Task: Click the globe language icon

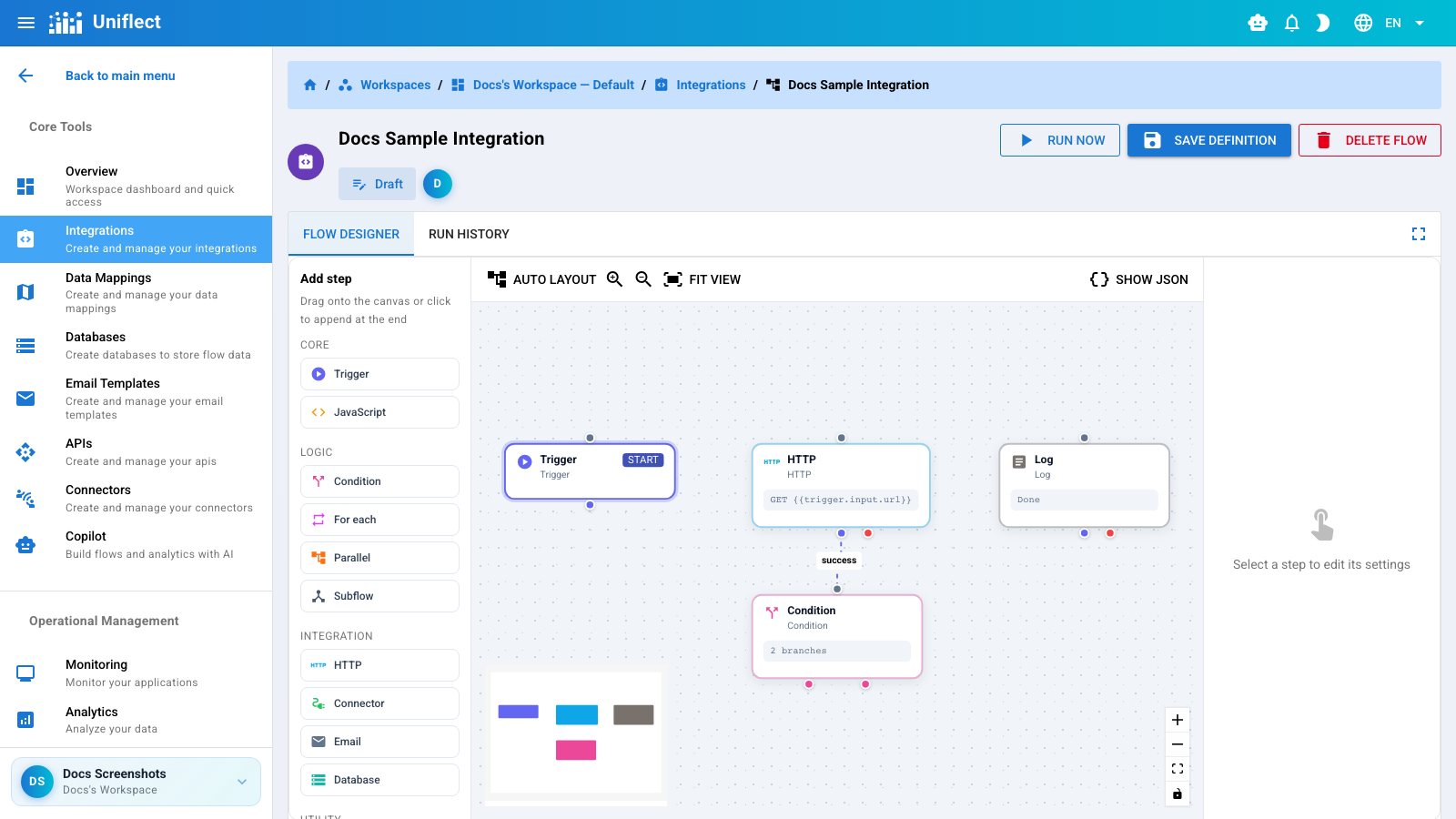Action: point(1363,23)
